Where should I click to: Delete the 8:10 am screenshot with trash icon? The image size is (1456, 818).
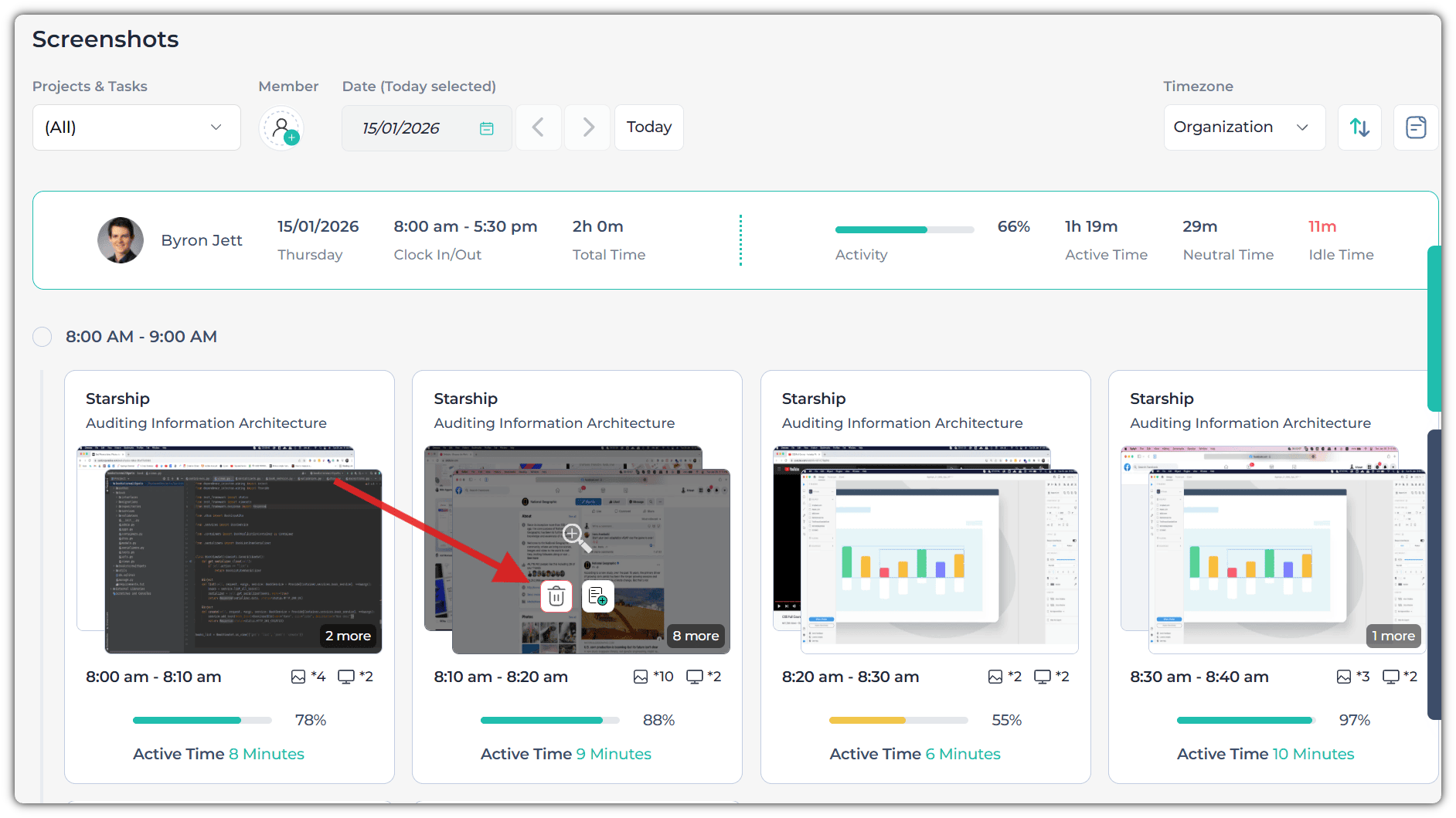pos(556,596)
